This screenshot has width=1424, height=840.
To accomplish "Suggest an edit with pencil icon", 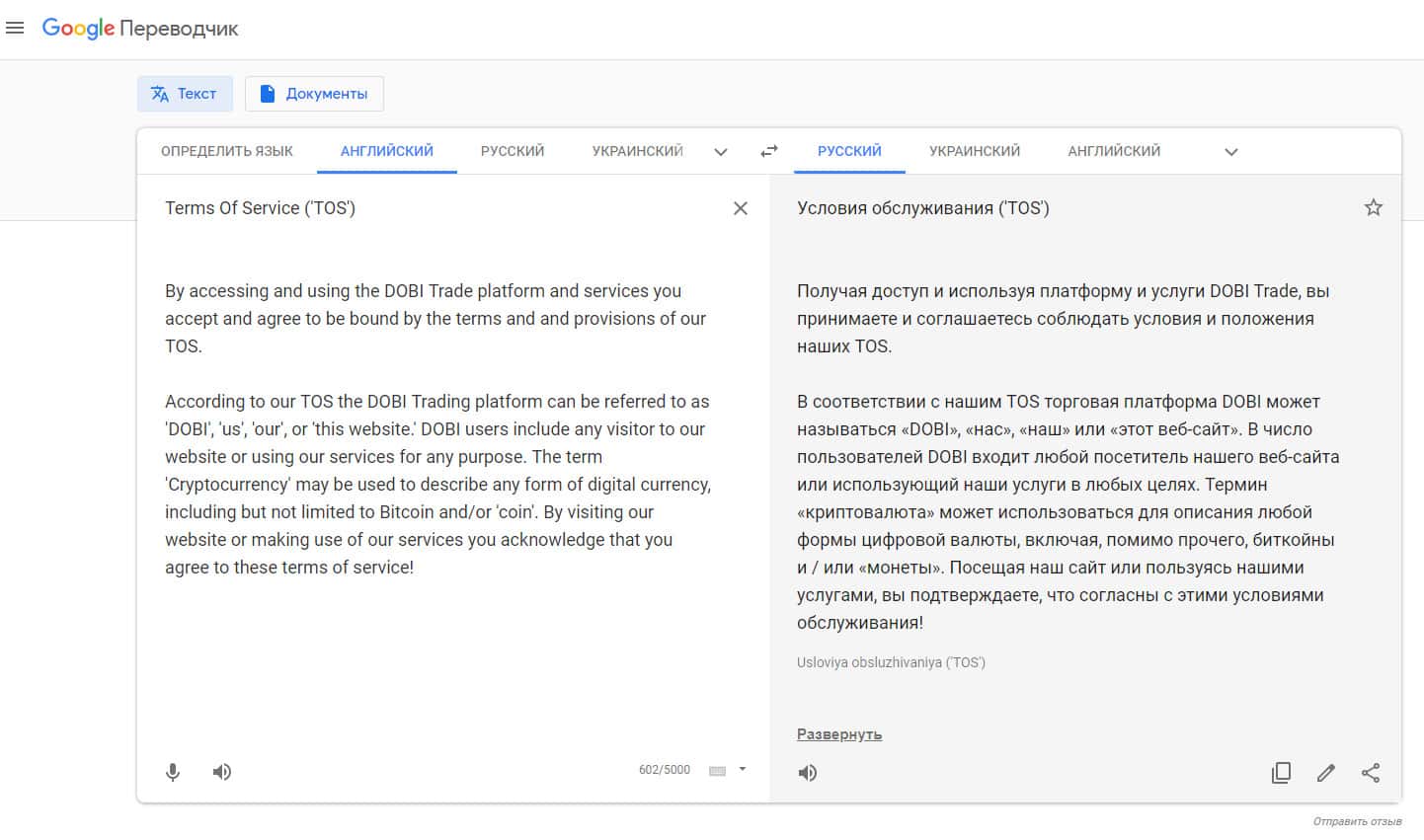I will click(x=1326, y=773).
